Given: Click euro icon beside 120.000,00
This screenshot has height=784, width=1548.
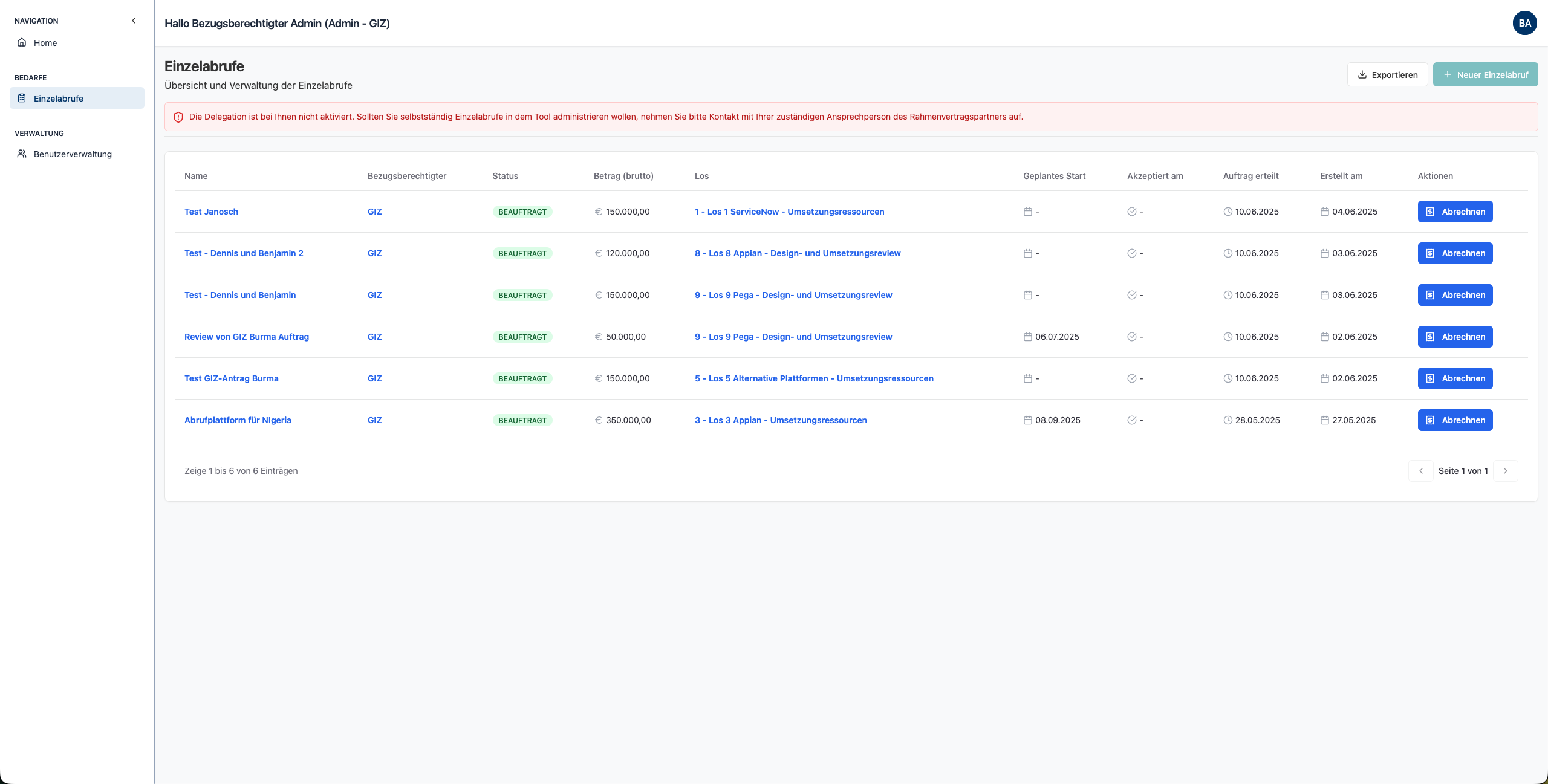Looking at the screenshot, I should point(598,253).
